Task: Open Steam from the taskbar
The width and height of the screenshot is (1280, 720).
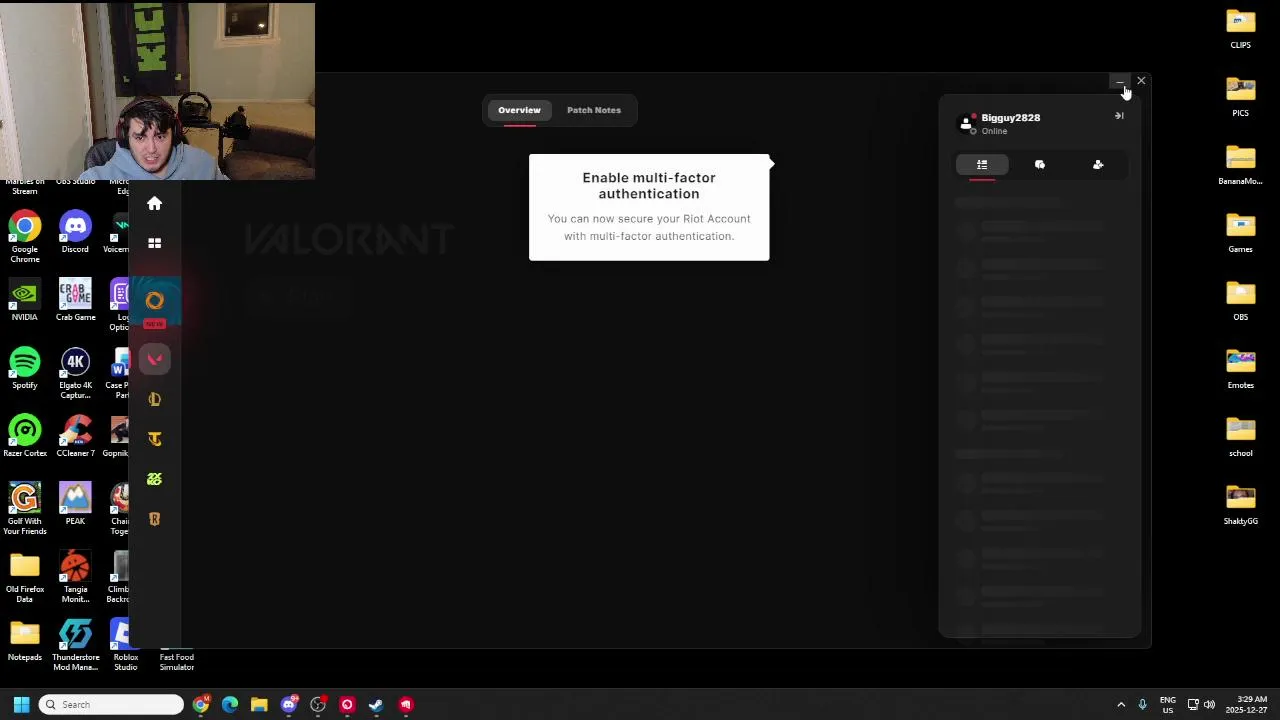Action: [376, 704]
